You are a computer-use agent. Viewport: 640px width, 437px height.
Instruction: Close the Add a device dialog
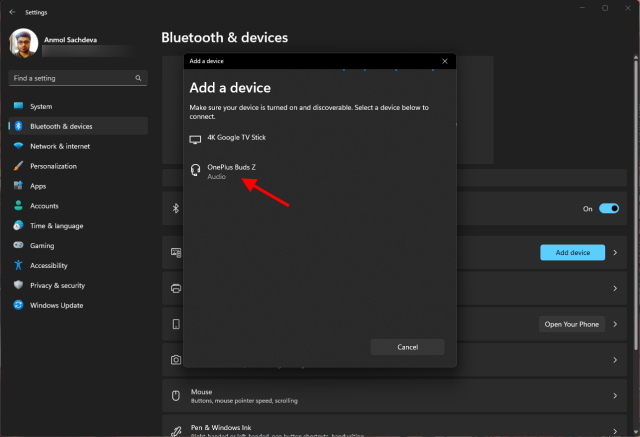pyautogui.click(x=445, y=61)
